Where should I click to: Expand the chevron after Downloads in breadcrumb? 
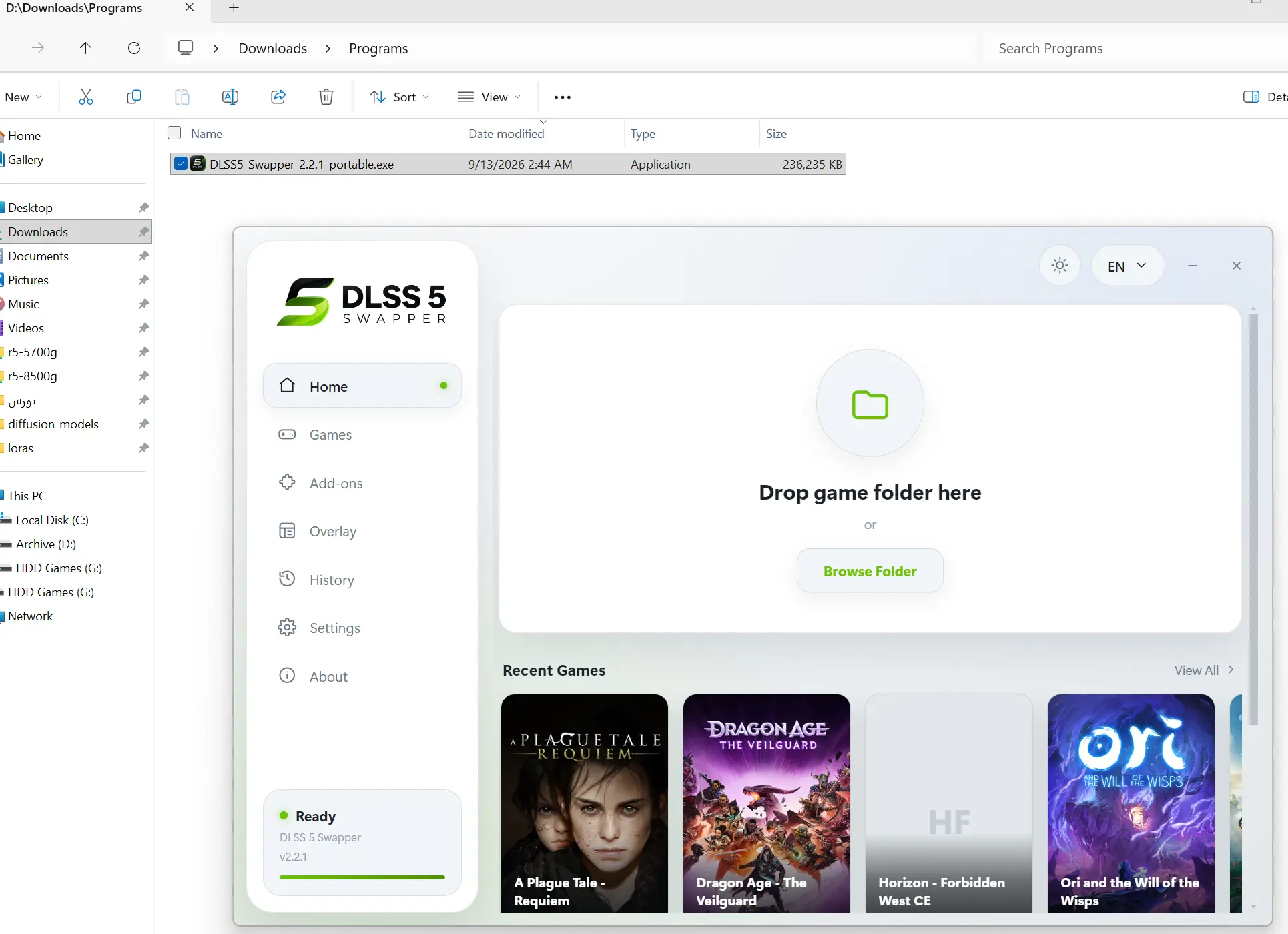(328, 49)
